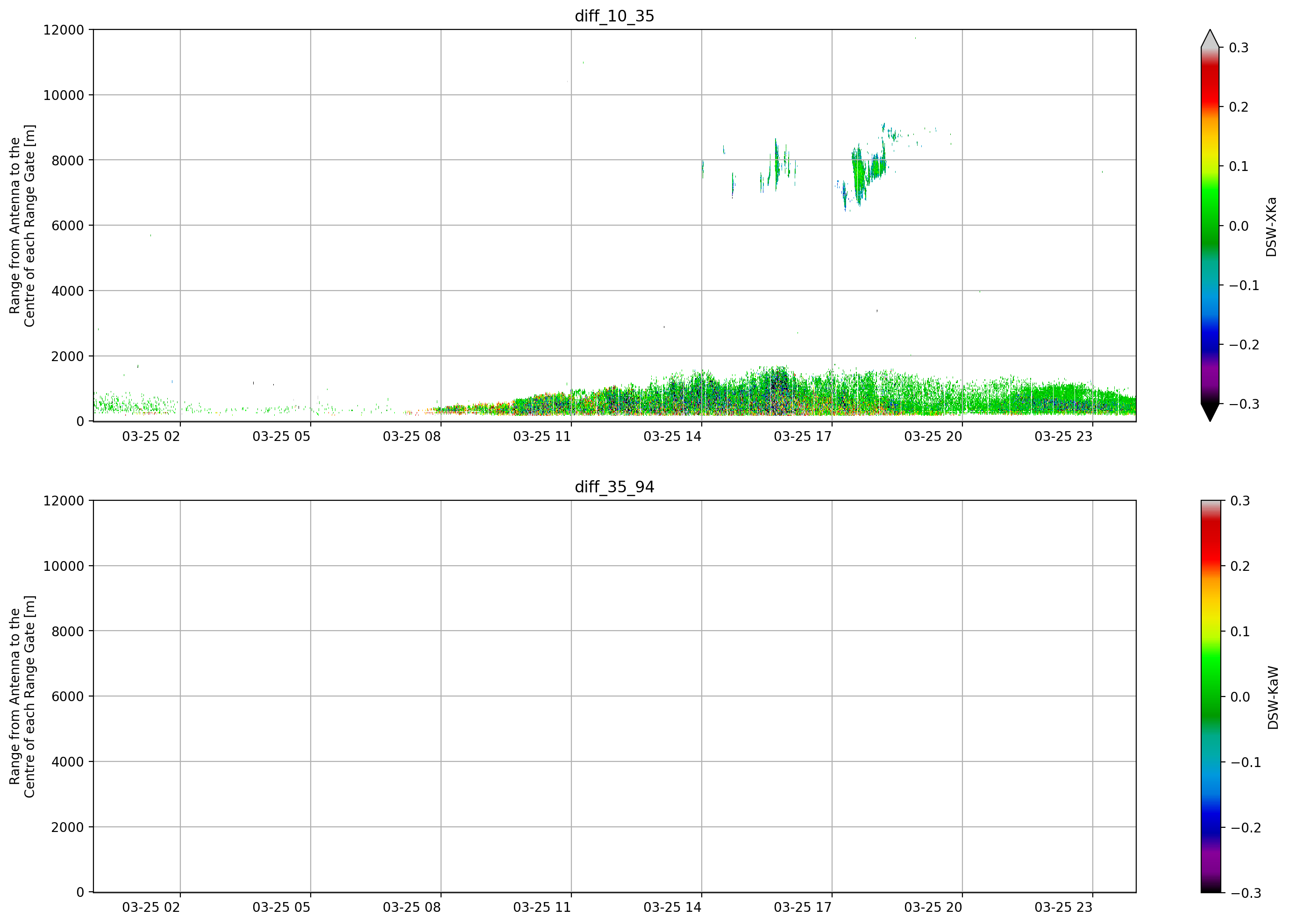
Task: Click the −0.1 tick on DSW-XKa colorbar
Action: pos(1244,285)
